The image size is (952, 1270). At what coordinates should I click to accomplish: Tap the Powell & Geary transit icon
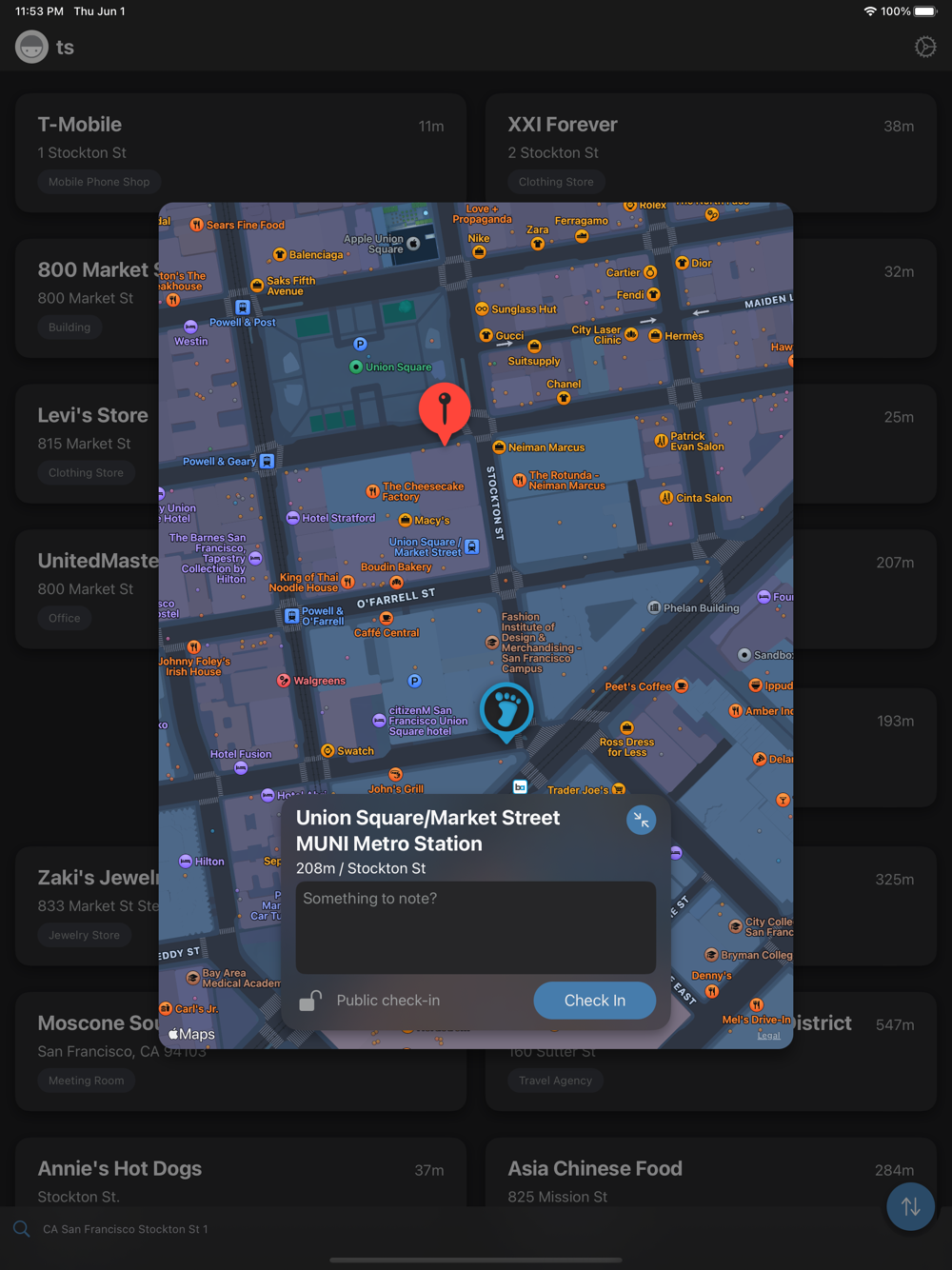268,461
